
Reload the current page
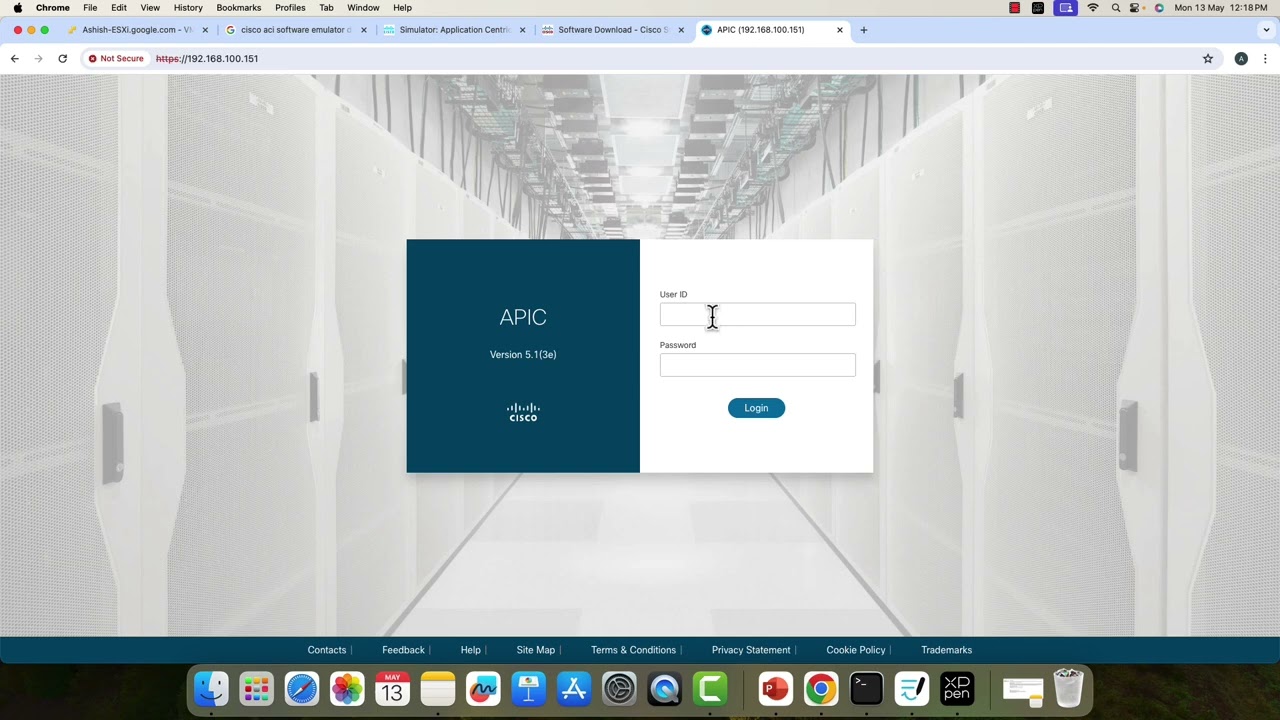point(62,59)
